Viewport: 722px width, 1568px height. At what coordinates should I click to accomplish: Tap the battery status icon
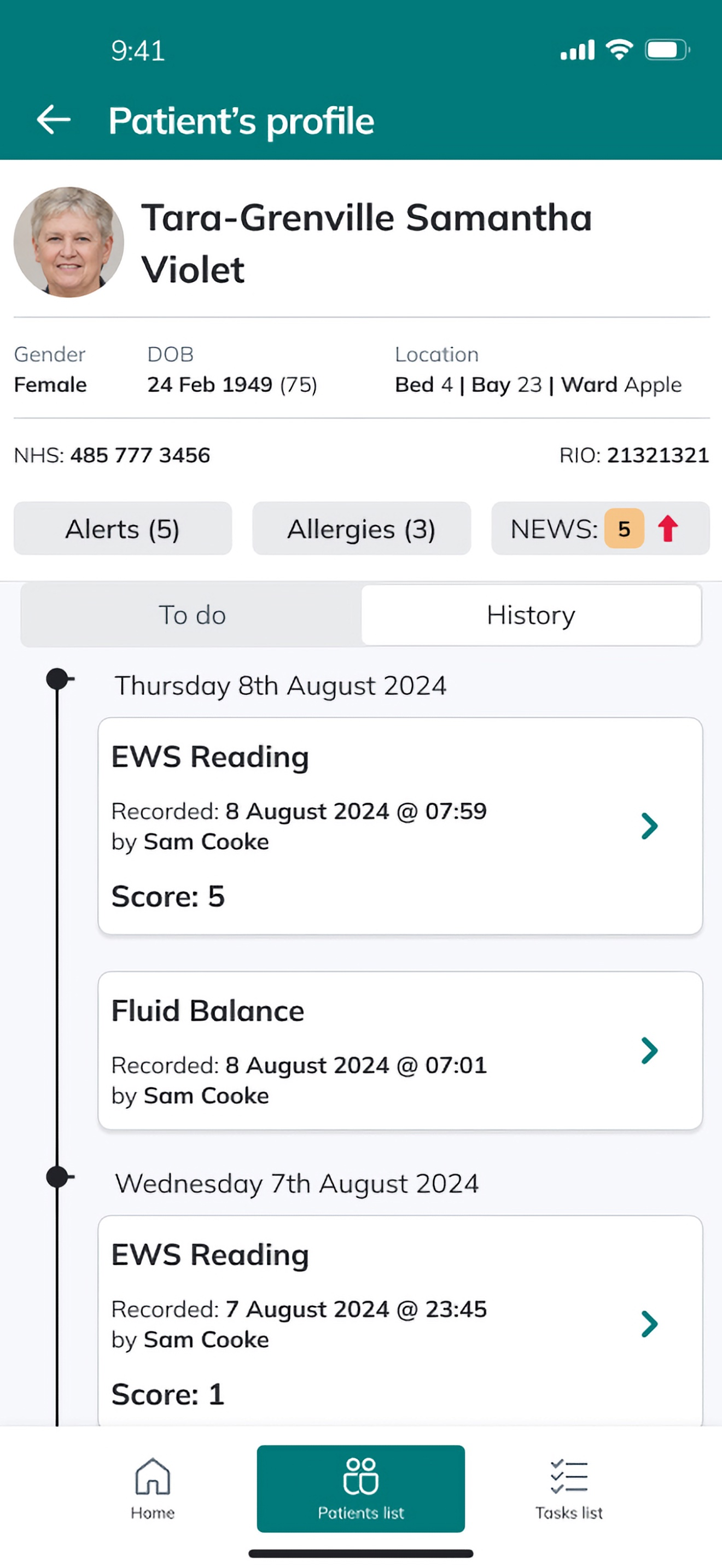[x=667, y=50]
